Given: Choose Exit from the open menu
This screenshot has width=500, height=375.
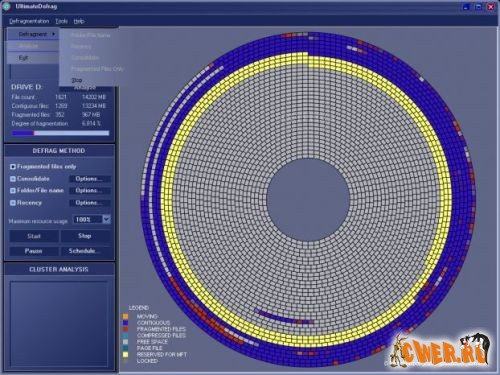Looking at the screenshot, I should [23, 58].
